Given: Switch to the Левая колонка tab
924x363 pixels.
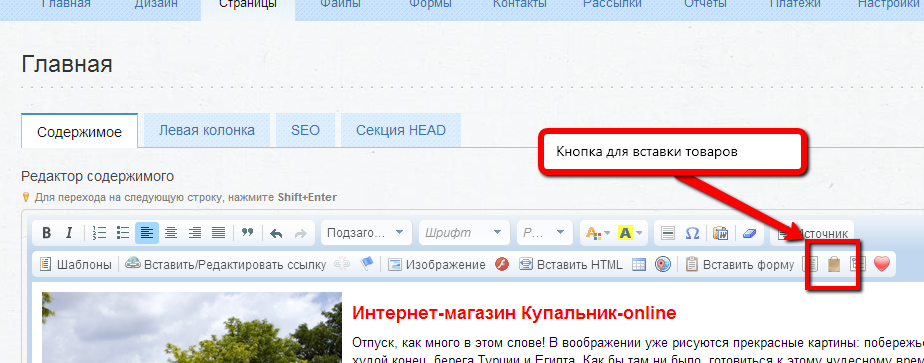Looking at the screenshot, I should click(207, 130).
